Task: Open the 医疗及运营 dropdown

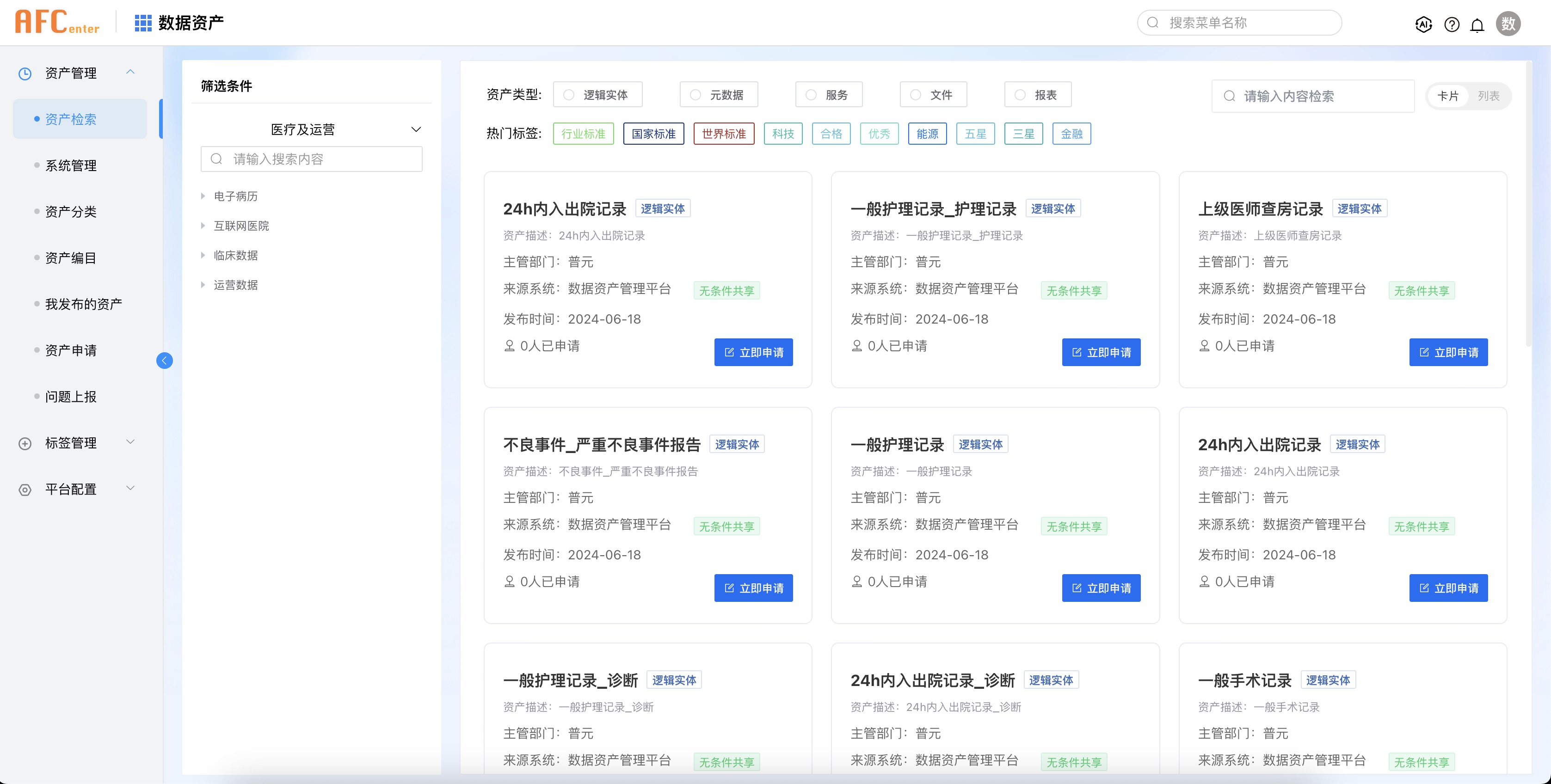Action: tap(312, 129)
